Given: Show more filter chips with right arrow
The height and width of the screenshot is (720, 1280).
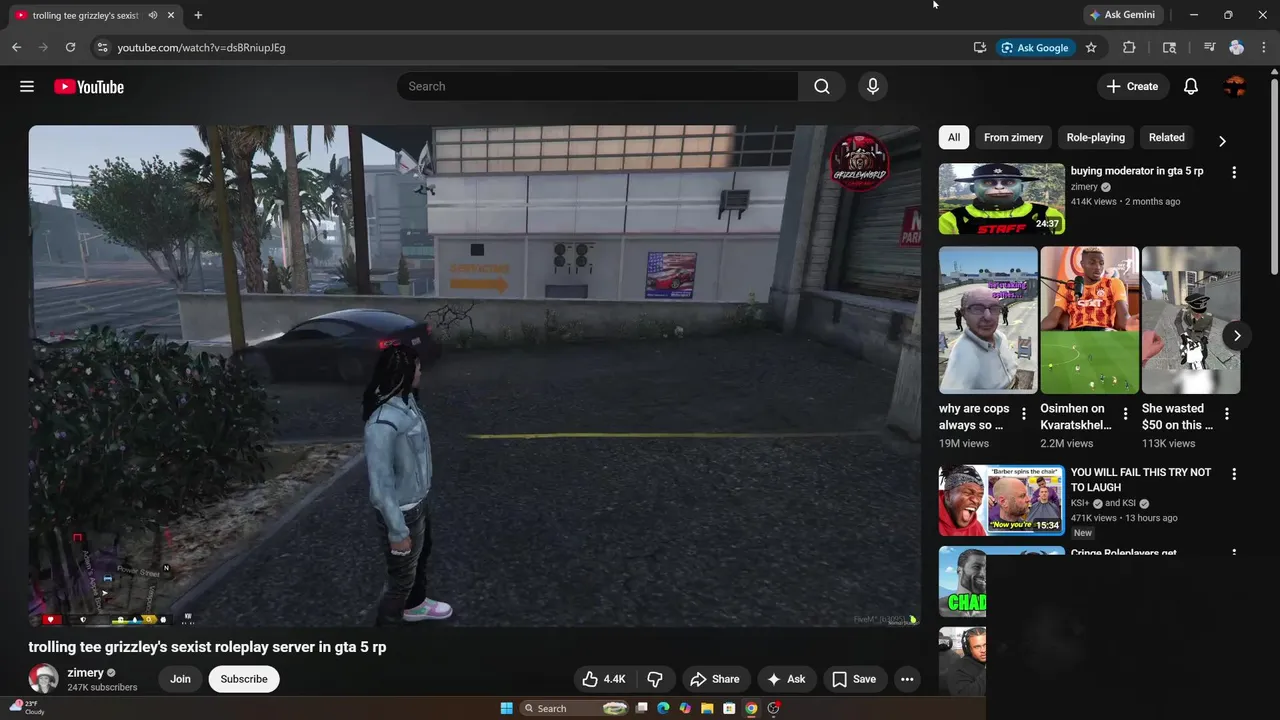Looking at the screenshot, I should (x=1221, y=141).
